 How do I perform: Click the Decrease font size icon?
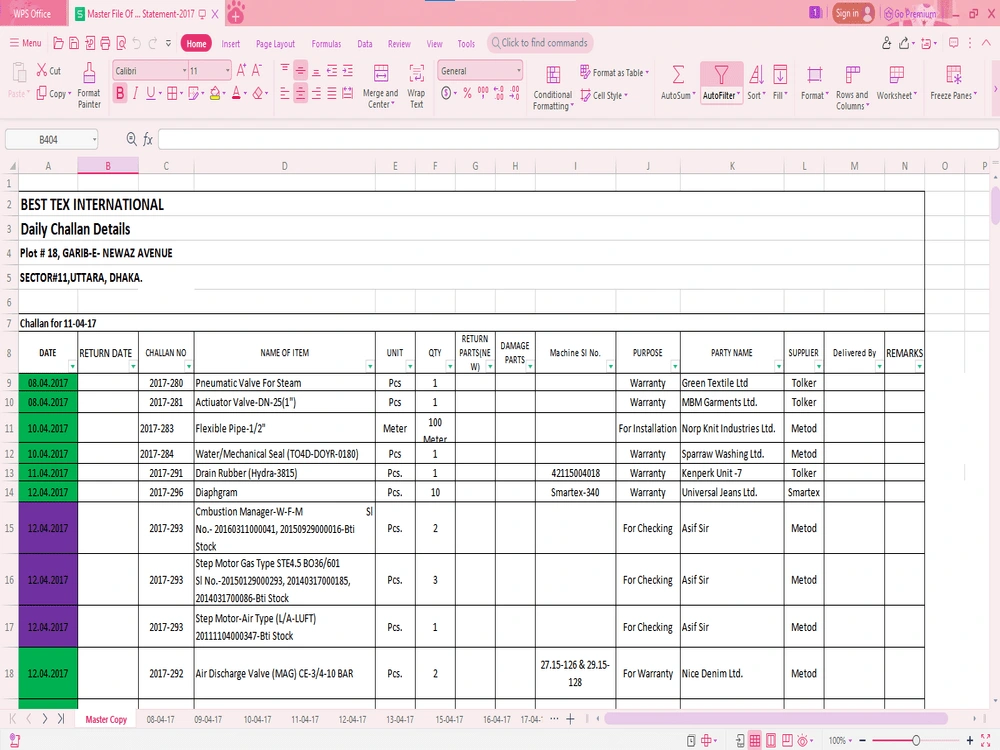[x=256, y=70]
